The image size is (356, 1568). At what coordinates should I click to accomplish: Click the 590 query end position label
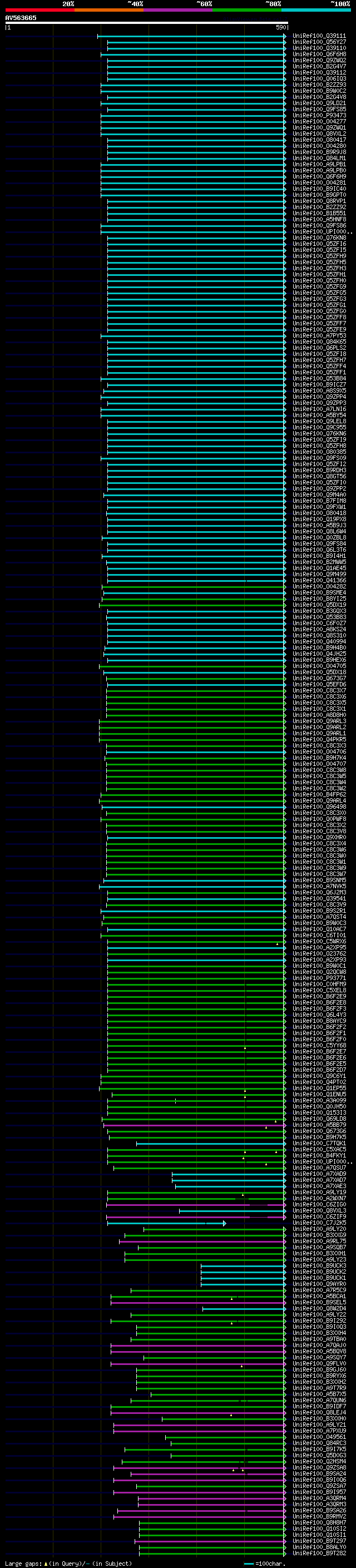[x=280, y=27]
